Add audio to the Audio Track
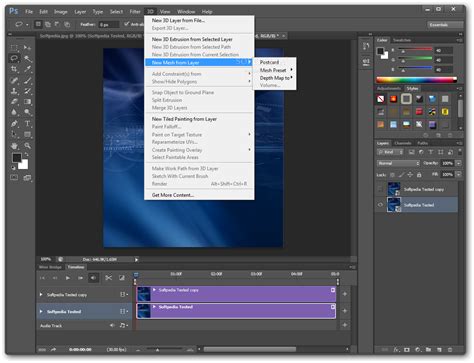 345,325
